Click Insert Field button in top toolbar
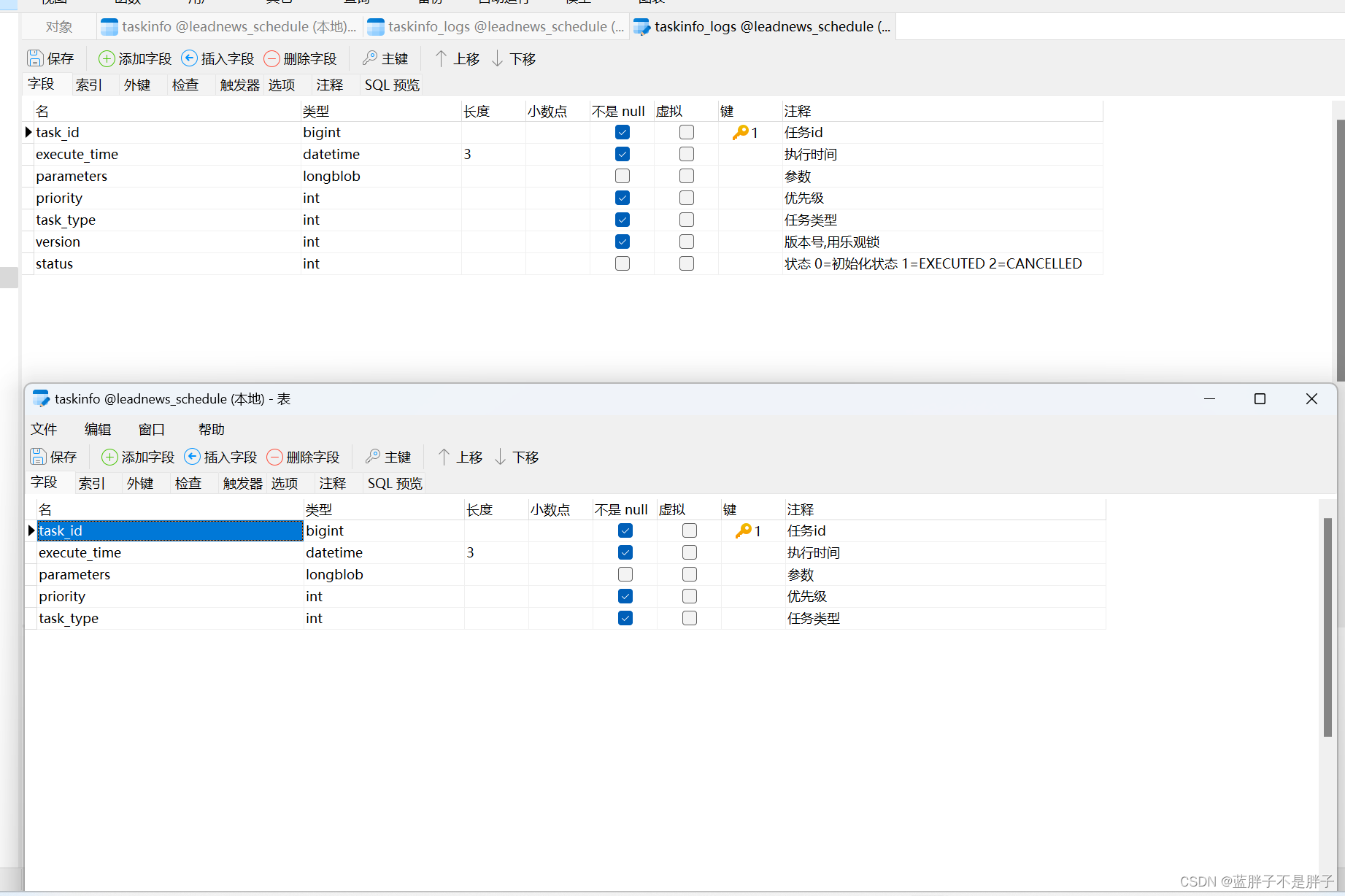 click(x=217, y=58)
